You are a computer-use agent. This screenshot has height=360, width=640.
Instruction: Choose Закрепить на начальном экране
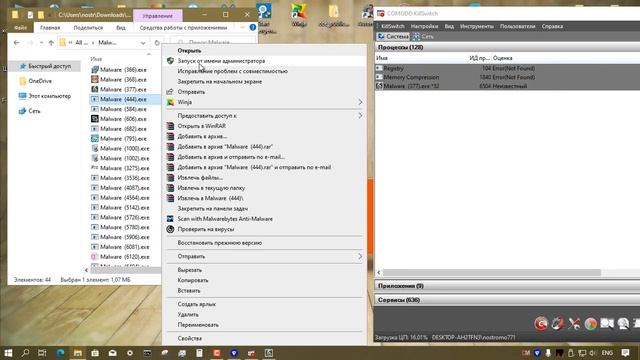[264, 81]
